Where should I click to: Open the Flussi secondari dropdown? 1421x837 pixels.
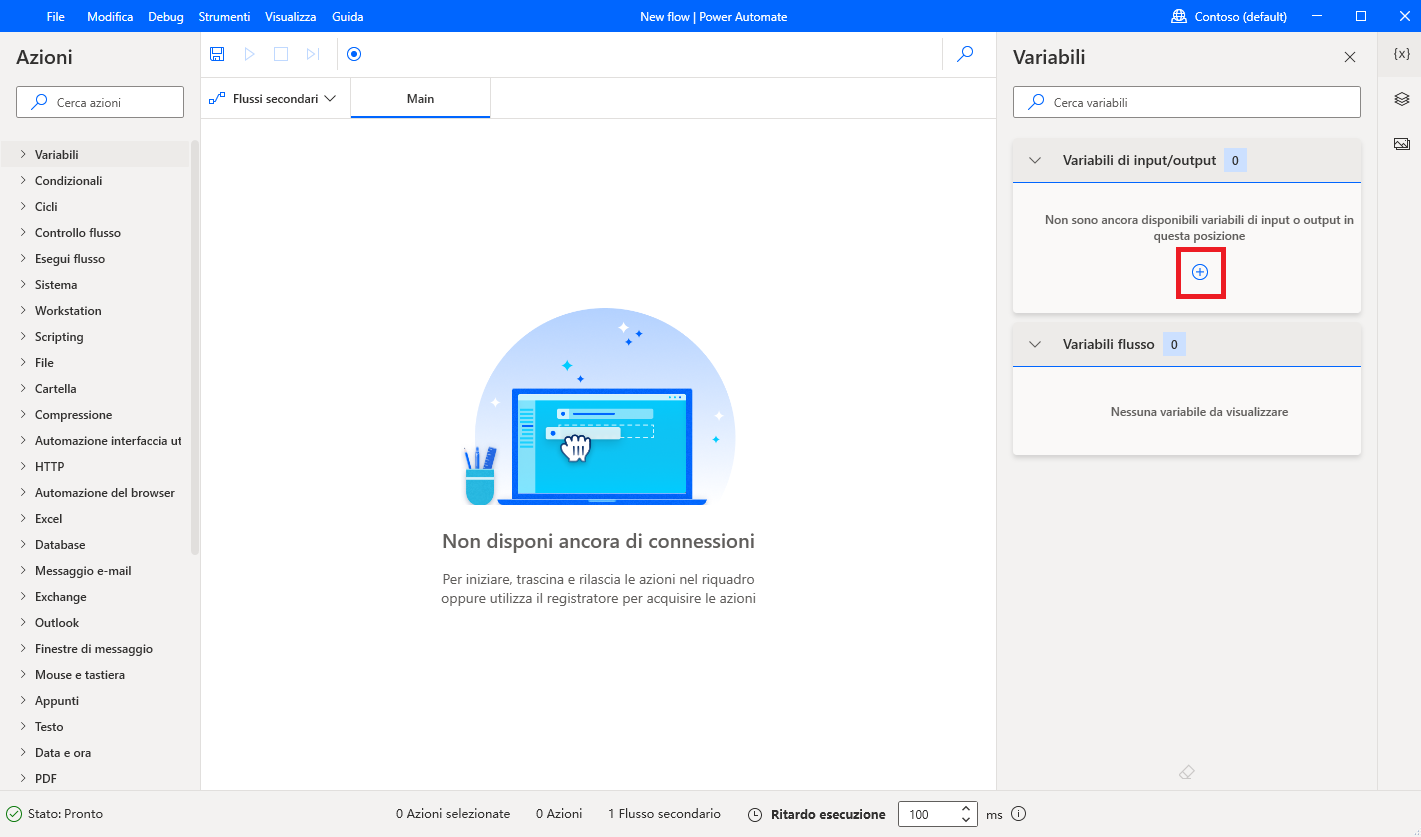click(273, 98)
